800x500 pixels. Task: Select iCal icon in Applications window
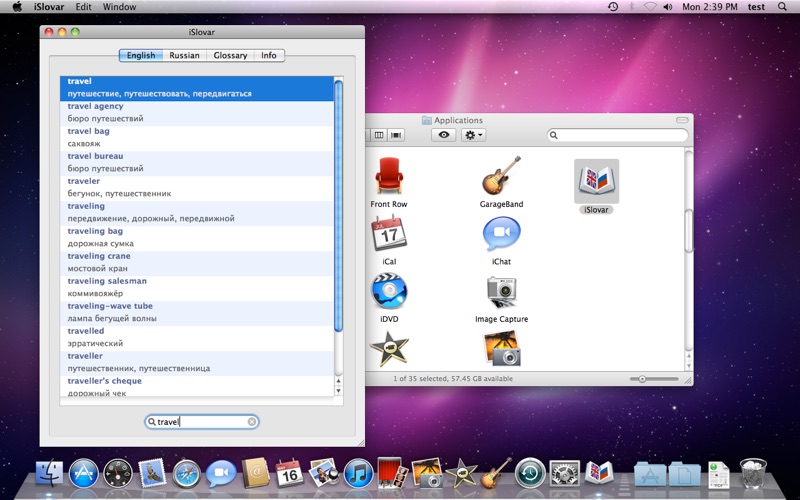coord(389,234)
